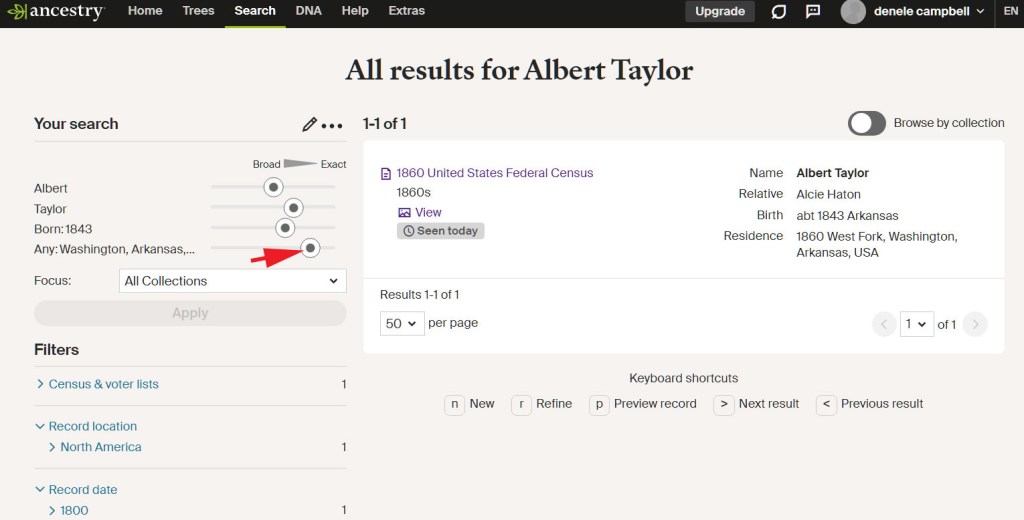The width and height of the screenshot is (1024, 520).
Task: Expand the Census & voter lists filter
Action: point(104,384)
